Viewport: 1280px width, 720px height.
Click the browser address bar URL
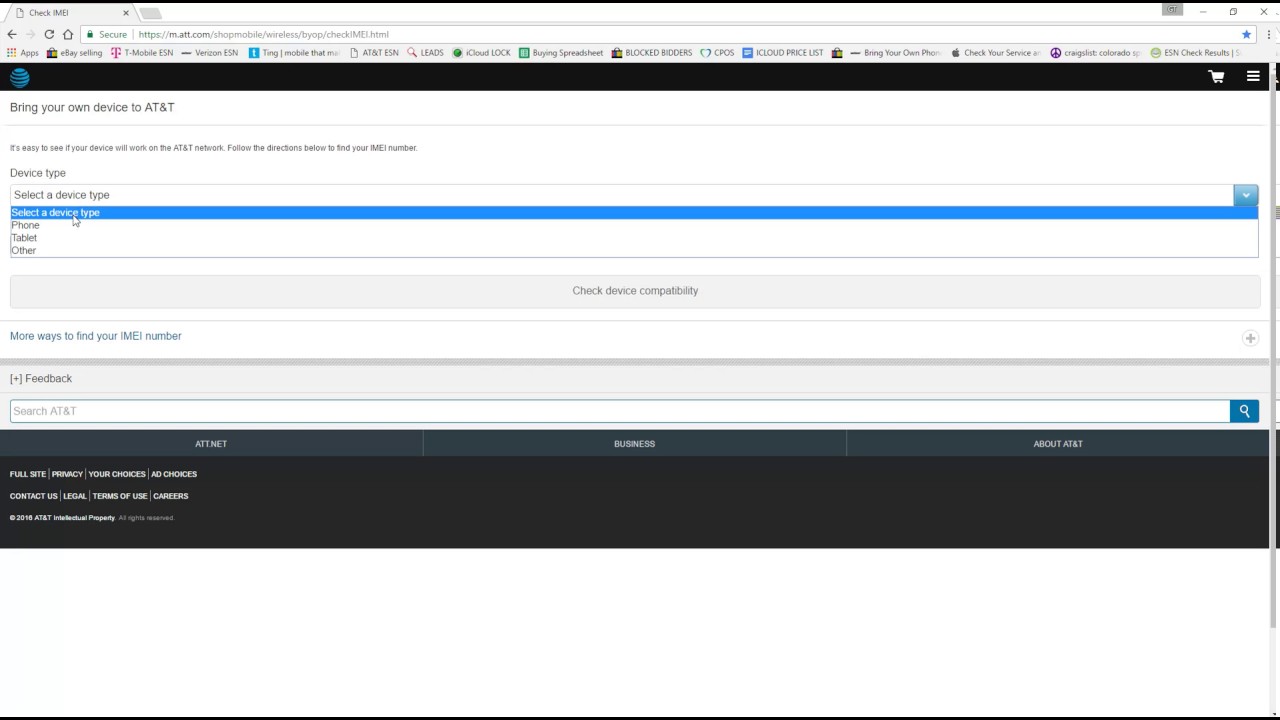[264, 34]
